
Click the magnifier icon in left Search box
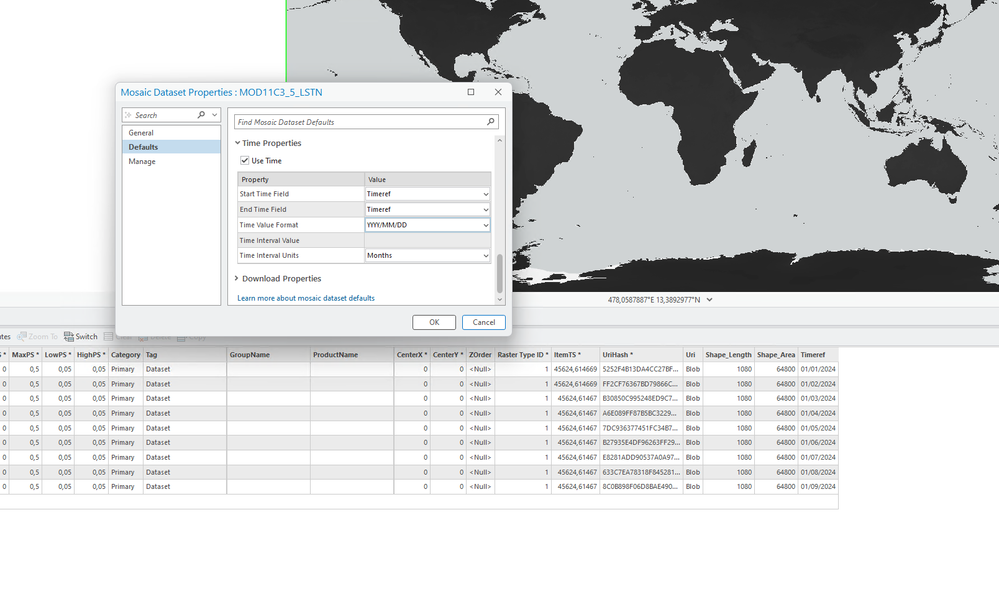coord(201,115)
